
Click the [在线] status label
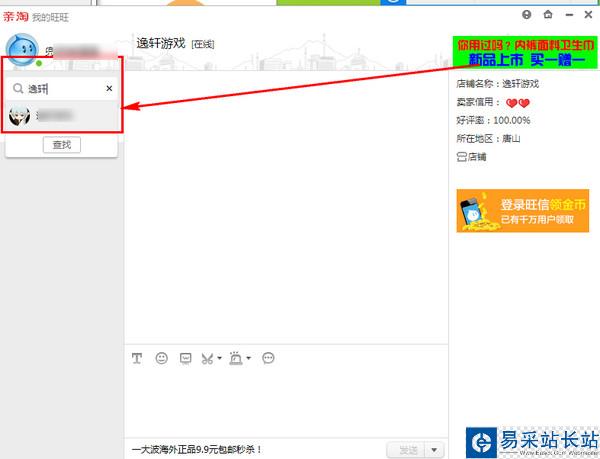(x=203, y=44)
